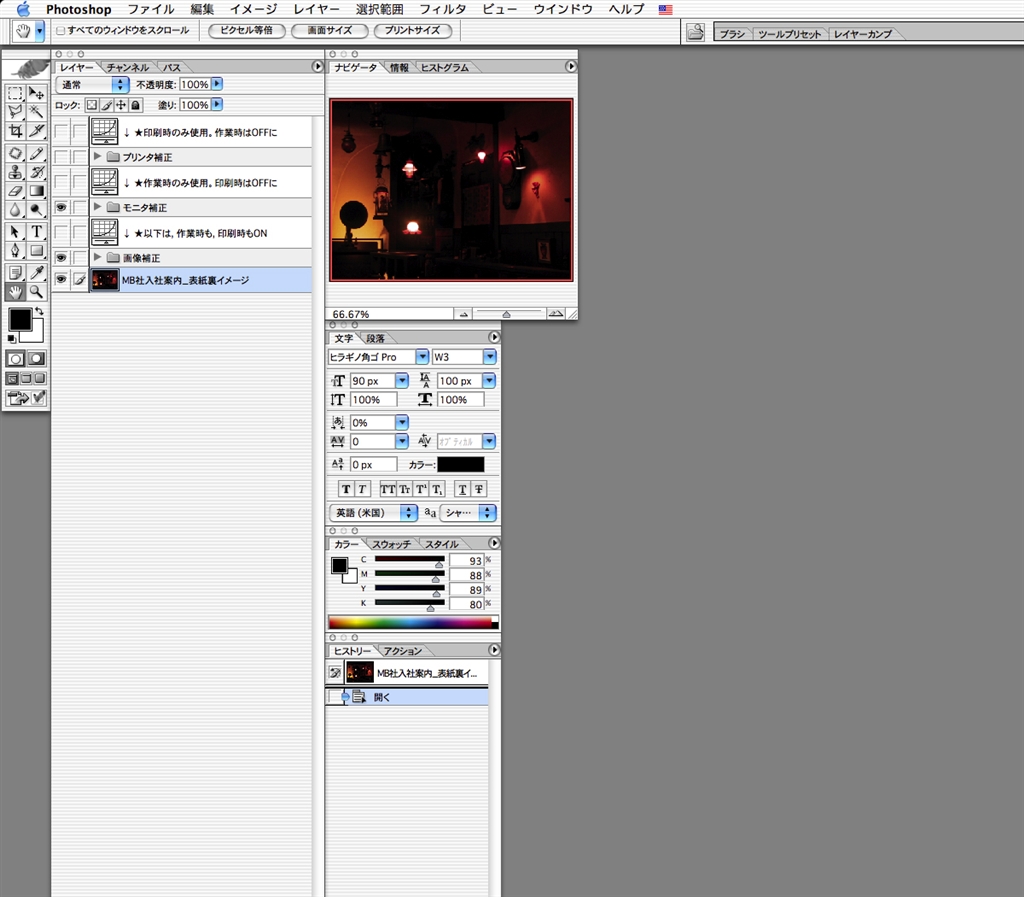The width and height of the screenshot is (1024, 897).
Task: Select the Eyedropper tool
Action: (x=37, y=272)
